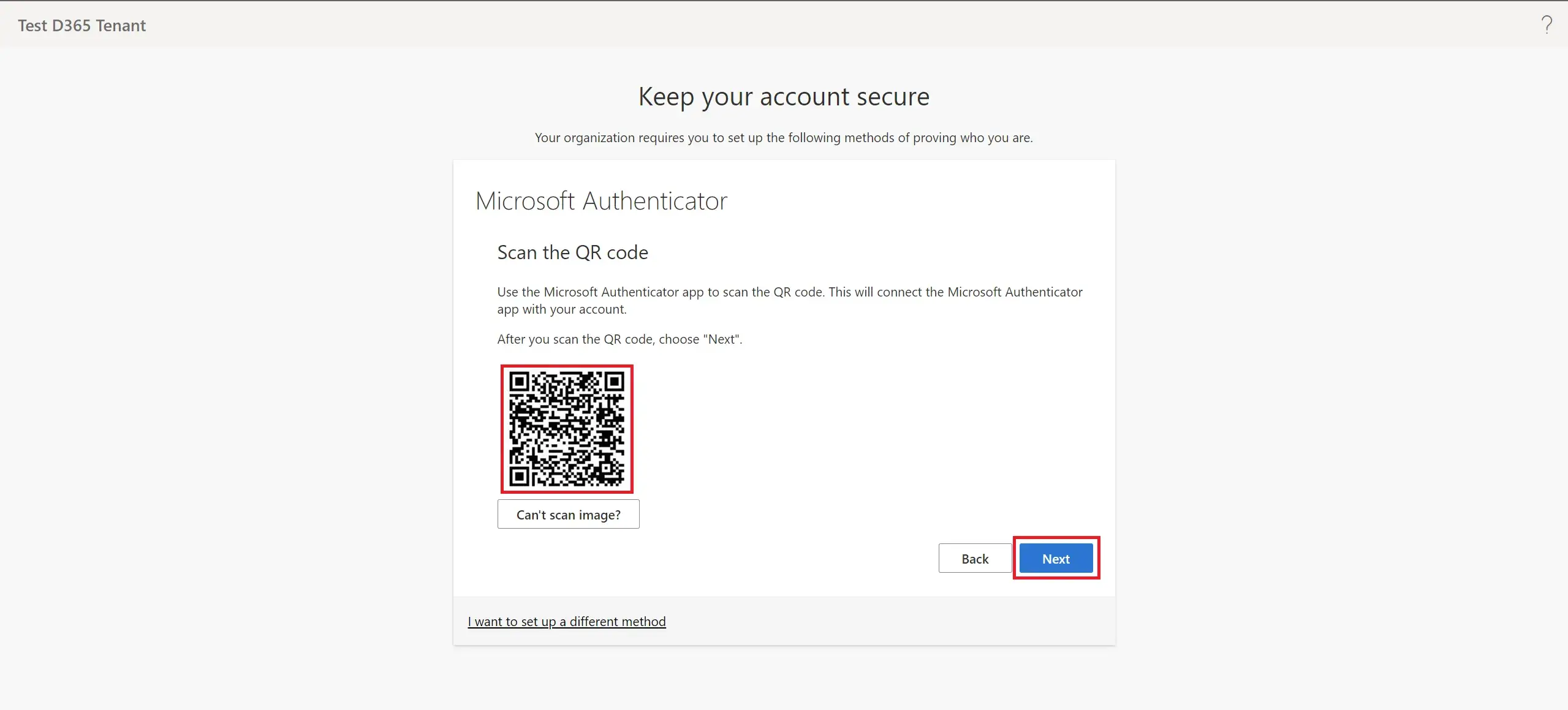Image resolution: width=1568 pixels, height=710 pixels.
Task: Choose "I want to set up a different method"
Action: pyautogui.click(x=567, y=621)
